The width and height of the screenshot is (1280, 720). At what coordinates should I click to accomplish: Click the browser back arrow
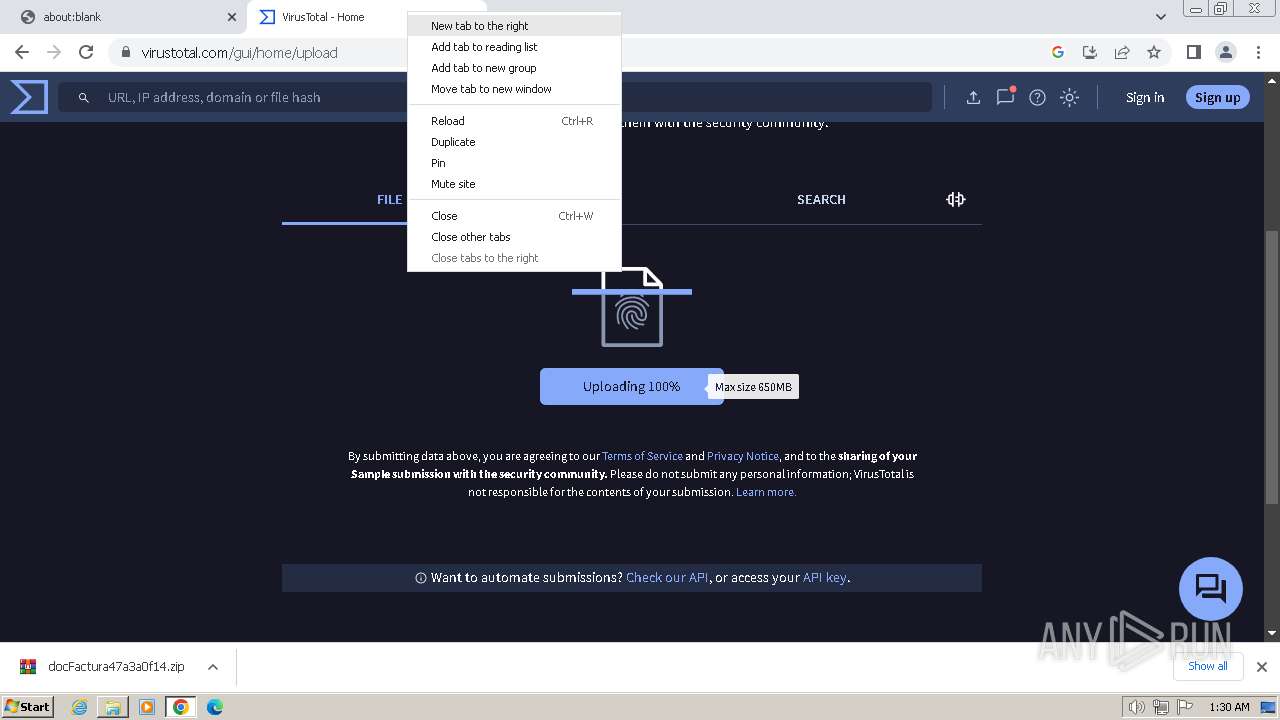click(22, 52)
